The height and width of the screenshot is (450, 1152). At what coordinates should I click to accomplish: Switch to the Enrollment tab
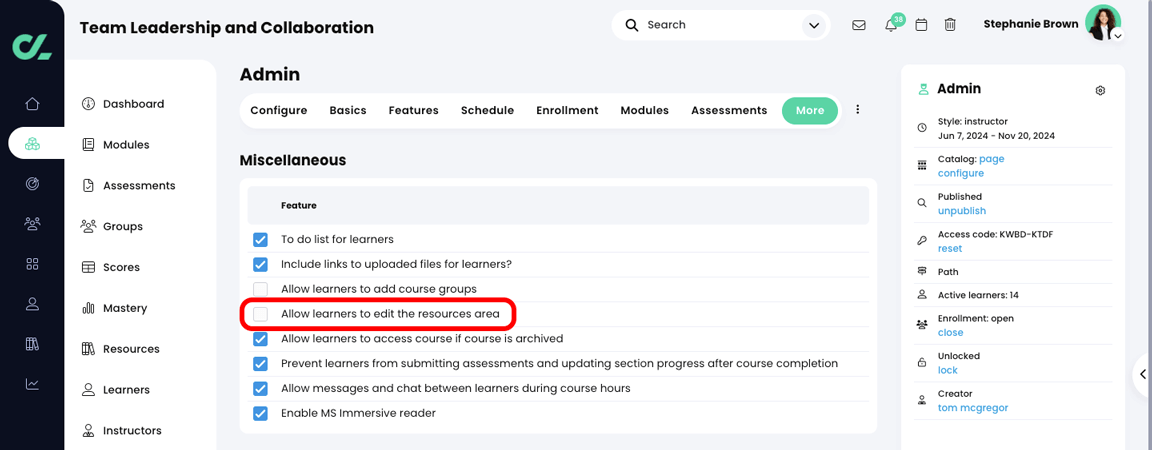tap(567, 110)
